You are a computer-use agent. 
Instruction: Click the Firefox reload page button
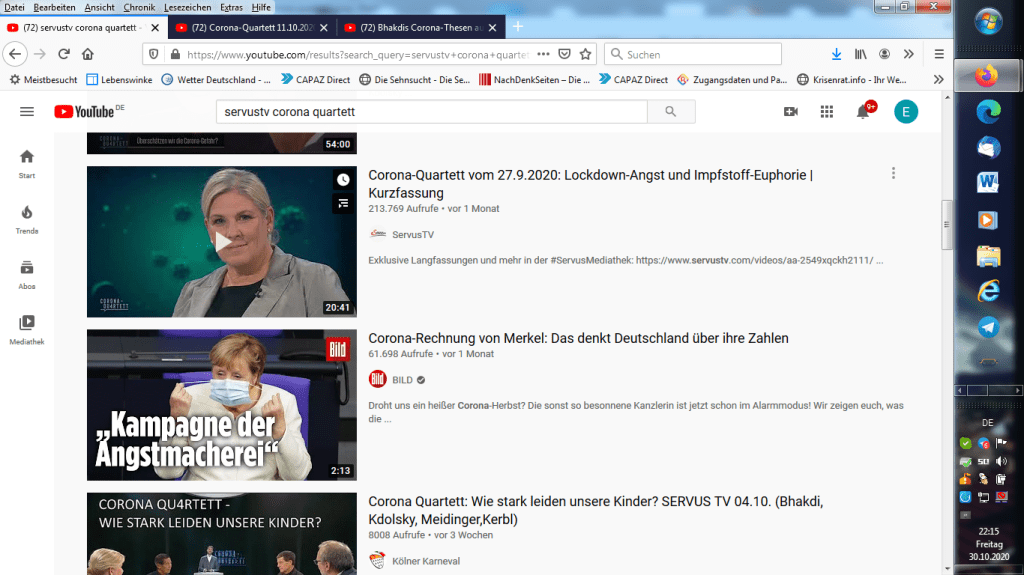(x=64, y=54)
